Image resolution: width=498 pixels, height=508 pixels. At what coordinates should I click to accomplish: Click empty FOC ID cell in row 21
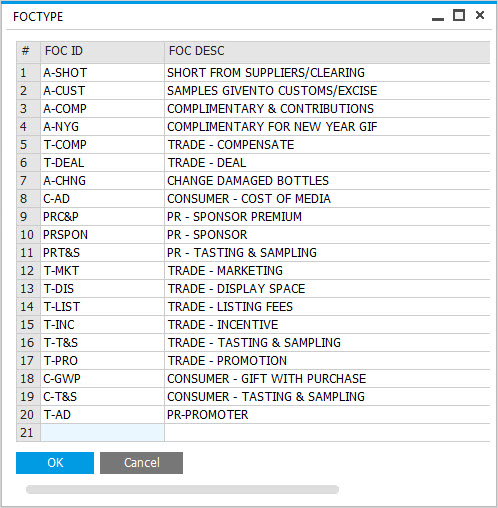(102, 433)
